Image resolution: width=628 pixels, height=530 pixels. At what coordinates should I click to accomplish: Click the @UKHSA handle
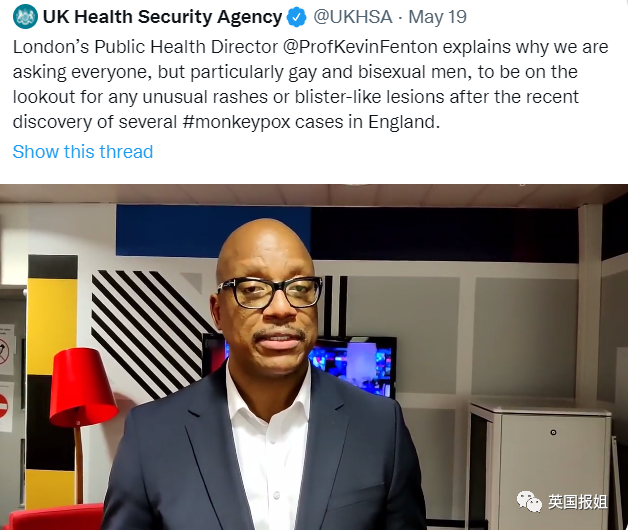pyautogui.click(x=352, y=17)
